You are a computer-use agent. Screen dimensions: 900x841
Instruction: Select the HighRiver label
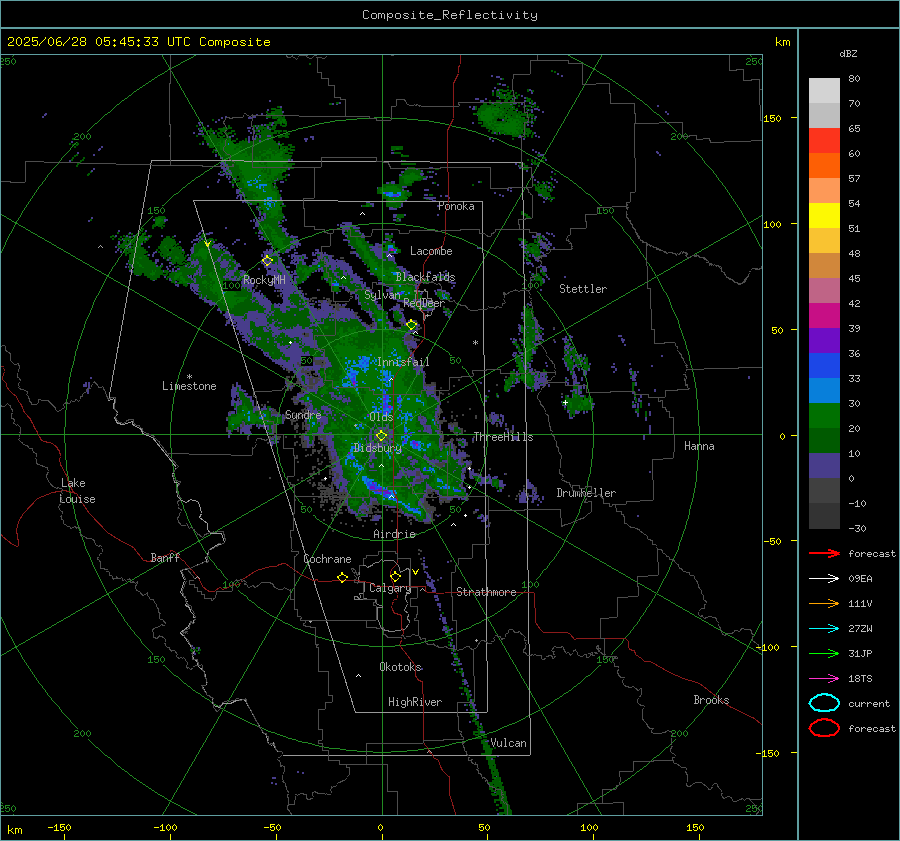[415, 702]
